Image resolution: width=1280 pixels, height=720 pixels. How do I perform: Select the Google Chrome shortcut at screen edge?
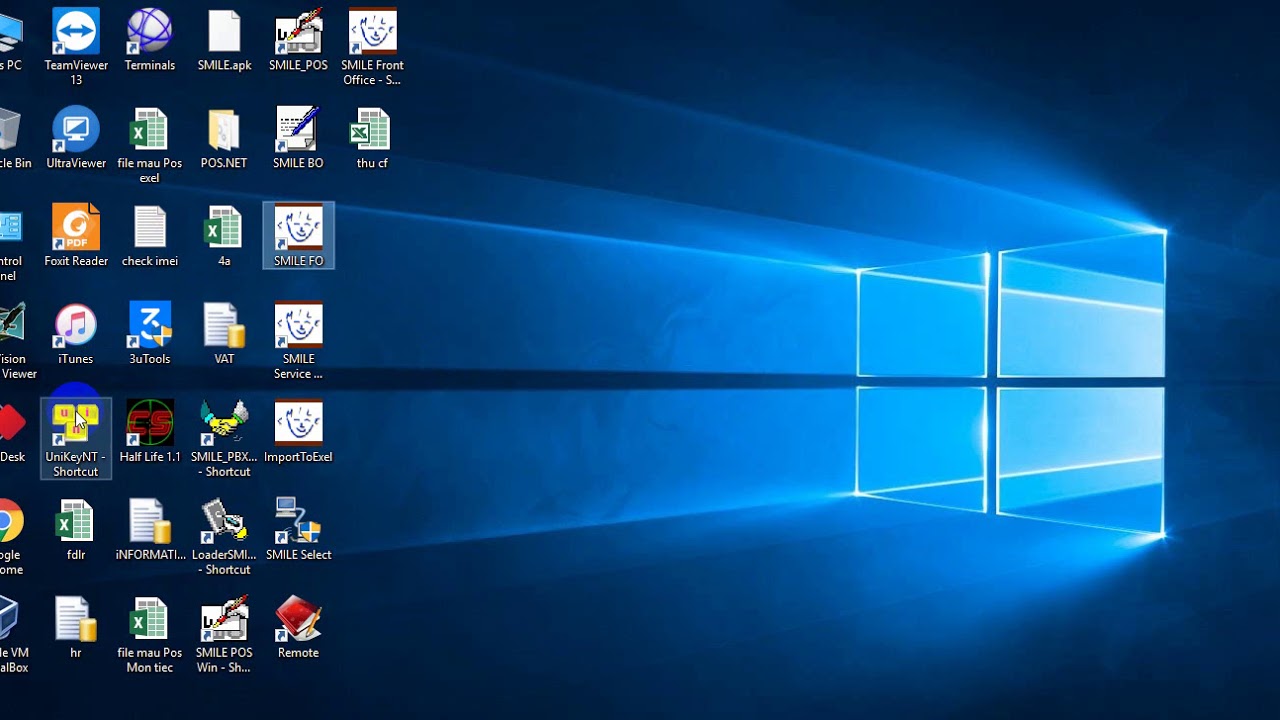[x=10, y=537]
